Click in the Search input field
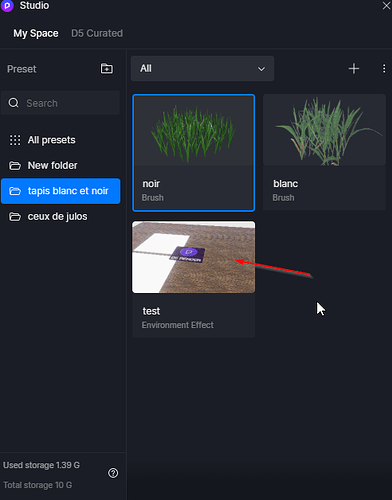Screen dimensions: 392x500 (x=60, y=103)
